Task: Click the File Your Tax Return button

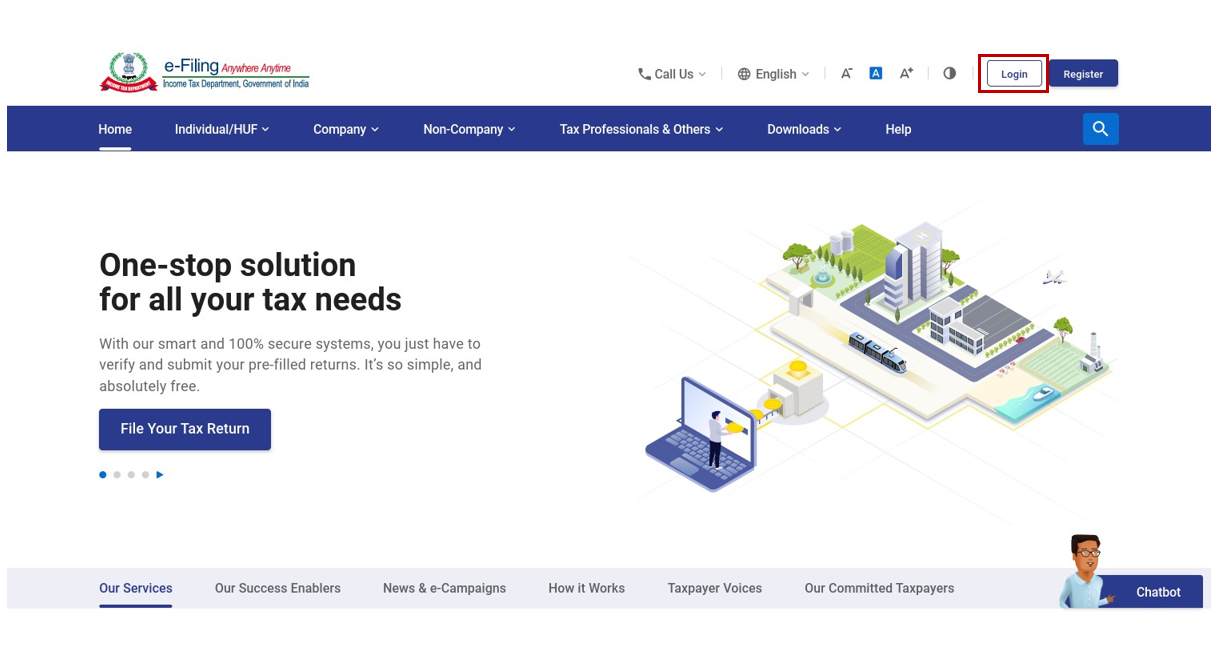Action: 184,429
